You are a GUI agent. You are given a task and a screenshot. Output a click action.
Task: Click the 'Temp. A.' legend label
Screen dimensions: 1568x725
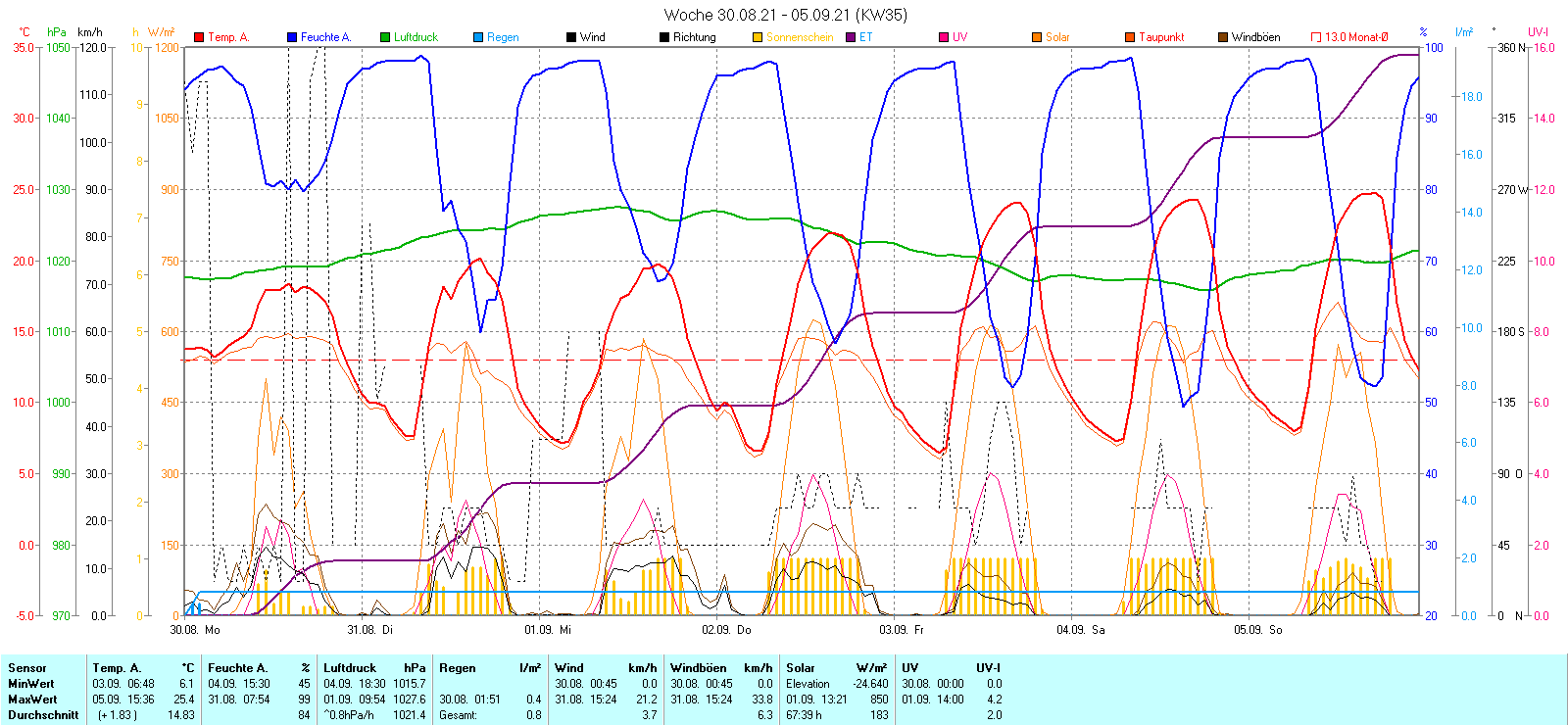pos(228,37)
